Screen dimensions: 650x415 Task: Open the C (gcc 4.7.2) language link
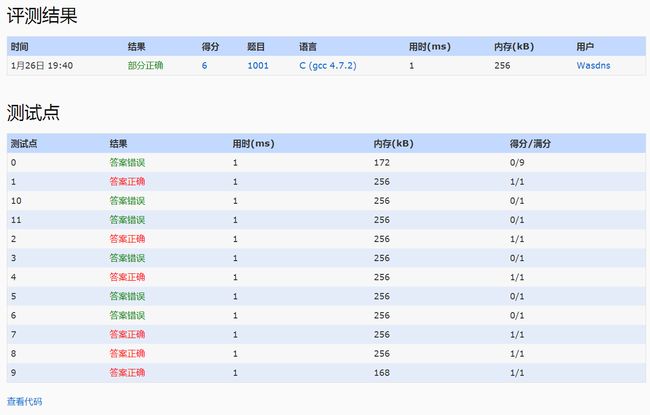coord(327,66)
